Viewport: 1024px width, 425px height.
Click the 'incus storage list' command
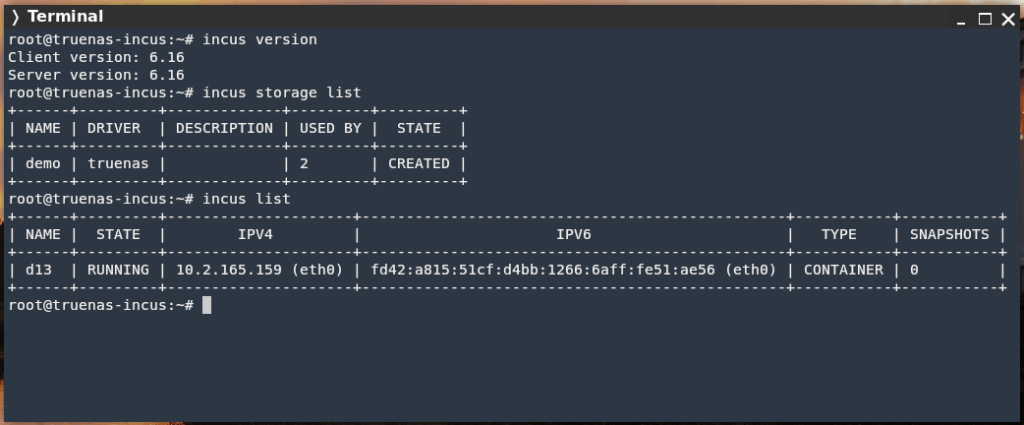(x=281, y=93)
